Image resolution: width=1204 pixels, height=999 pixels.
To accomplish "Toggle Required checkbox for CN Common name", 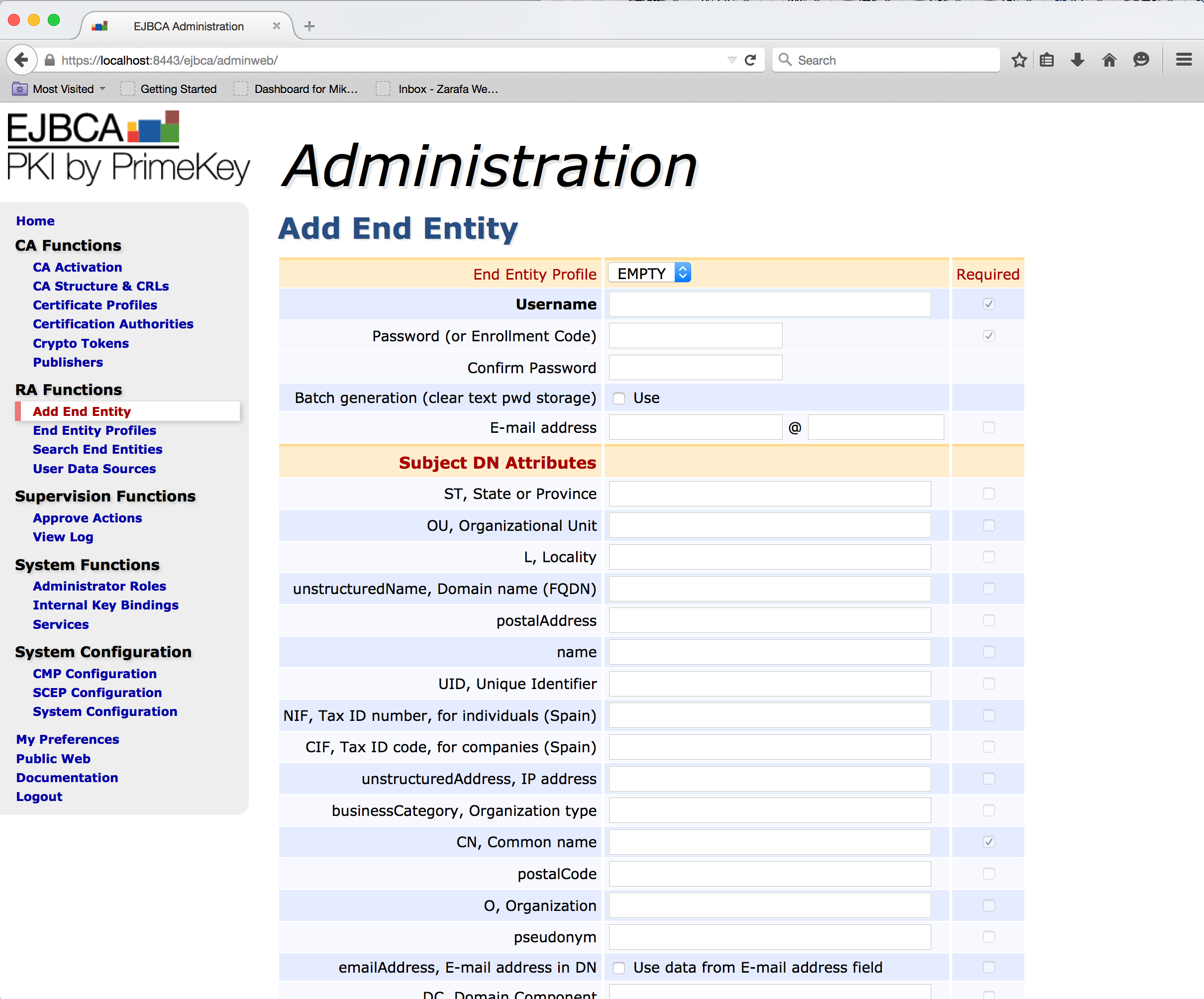I will click(x=989, y=842).
